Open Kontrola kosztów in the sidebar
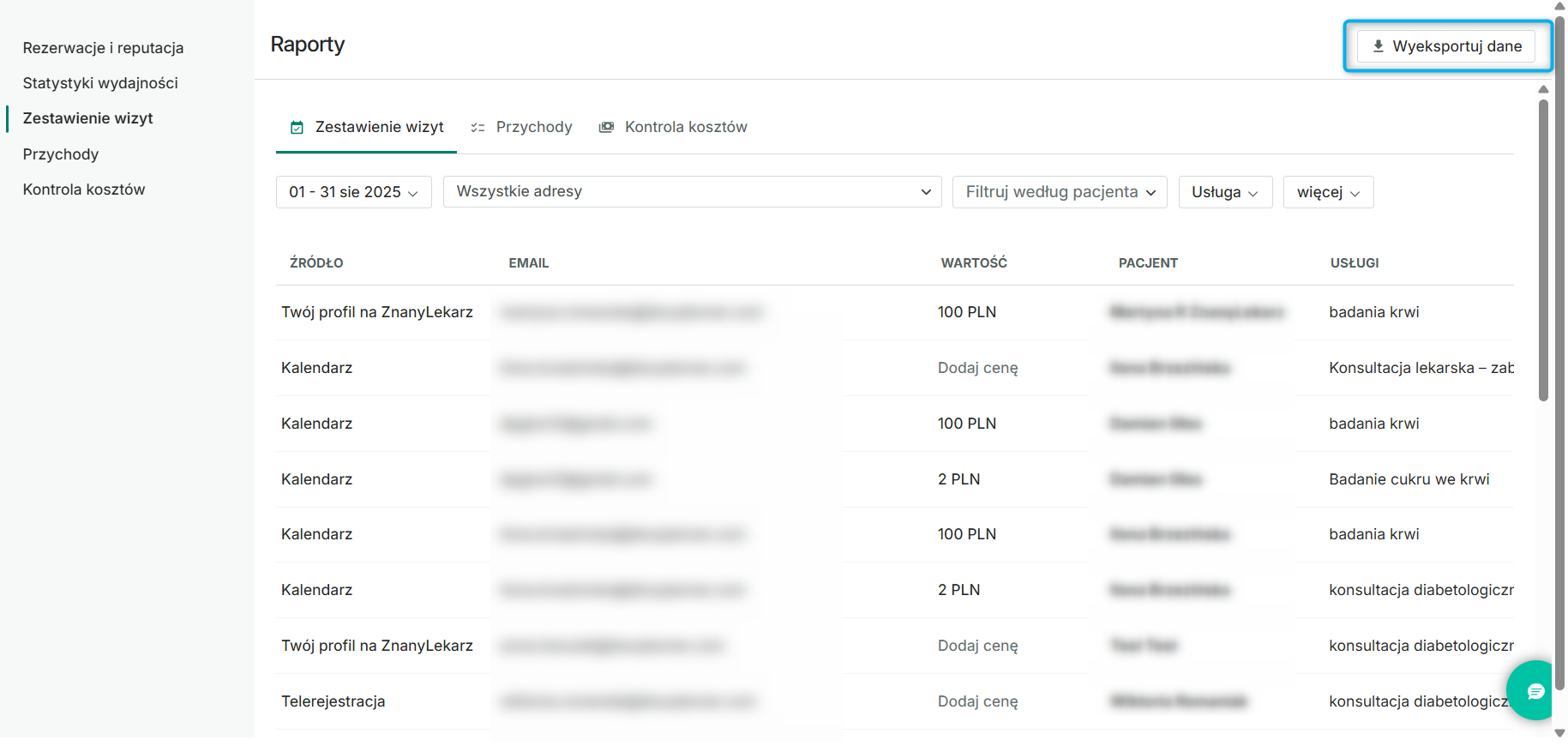 (x=84, y=190)
